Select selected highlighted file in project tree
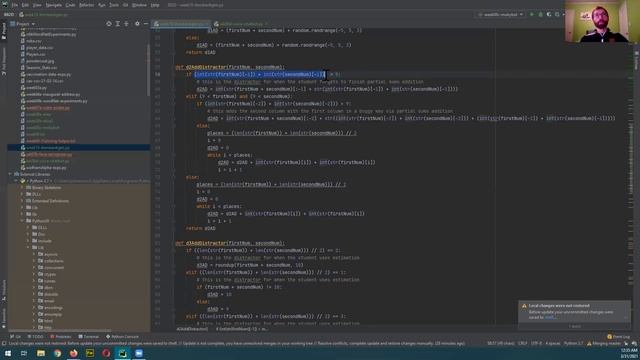The image size is (640, 360). pyautogui.click(x=78, y=147)
